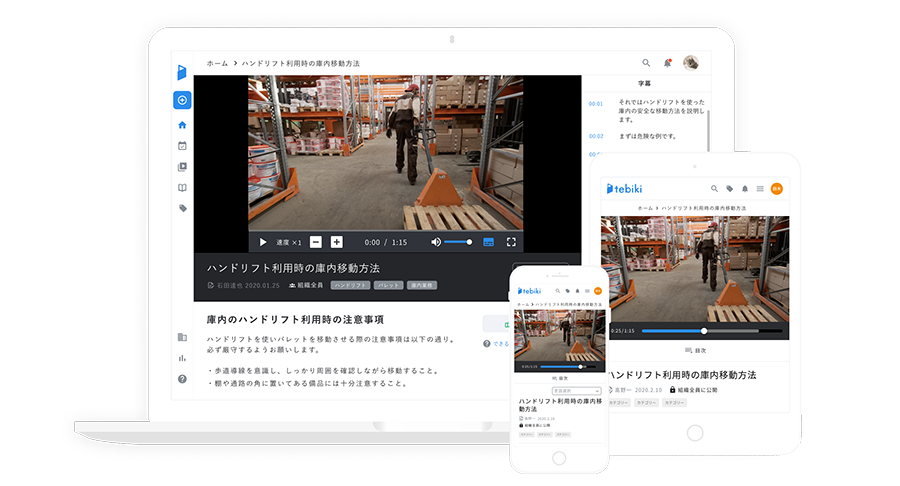
Task: Open notifications bell in laptop header
Action: point(667,63)
